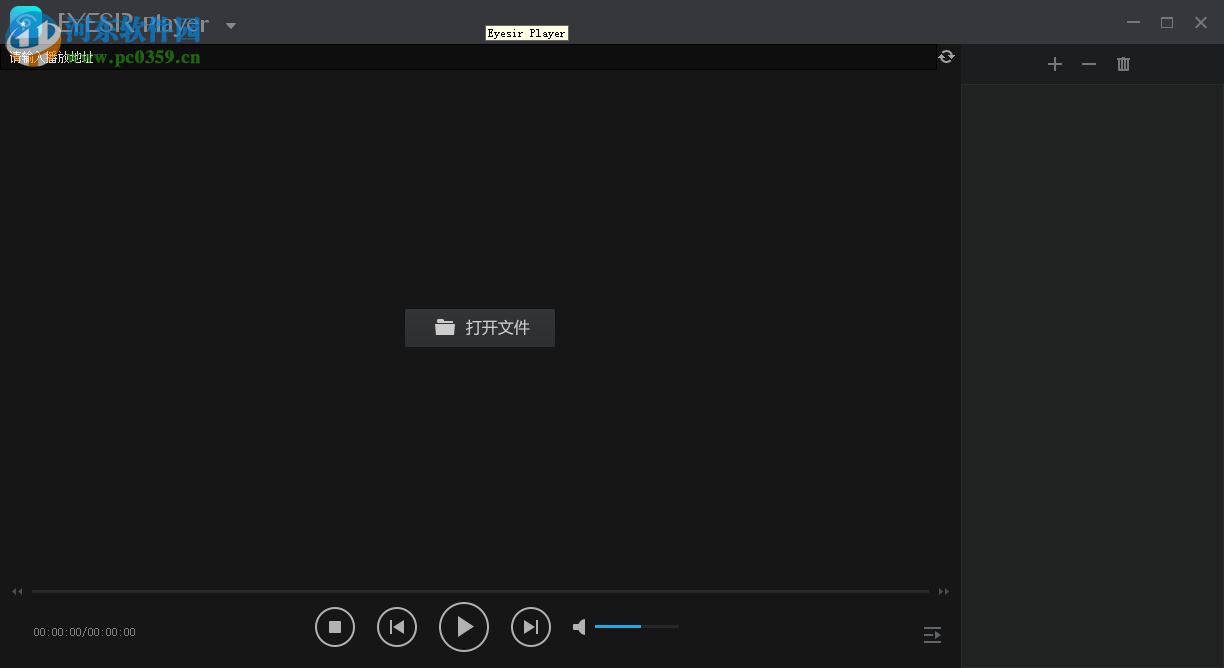The height and width of the screenshot is (668, 1224).
Task: Clear the playlist with the trash icon
Action: [1122, 63]
